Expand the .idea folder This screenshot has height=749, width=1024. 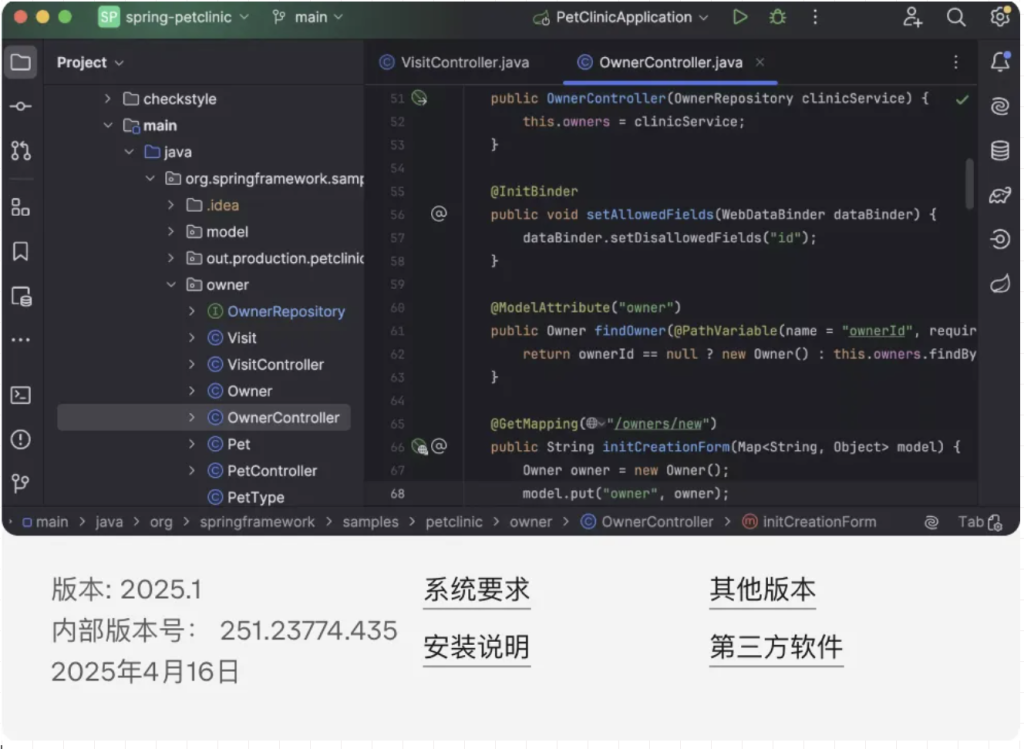[170, 205]
